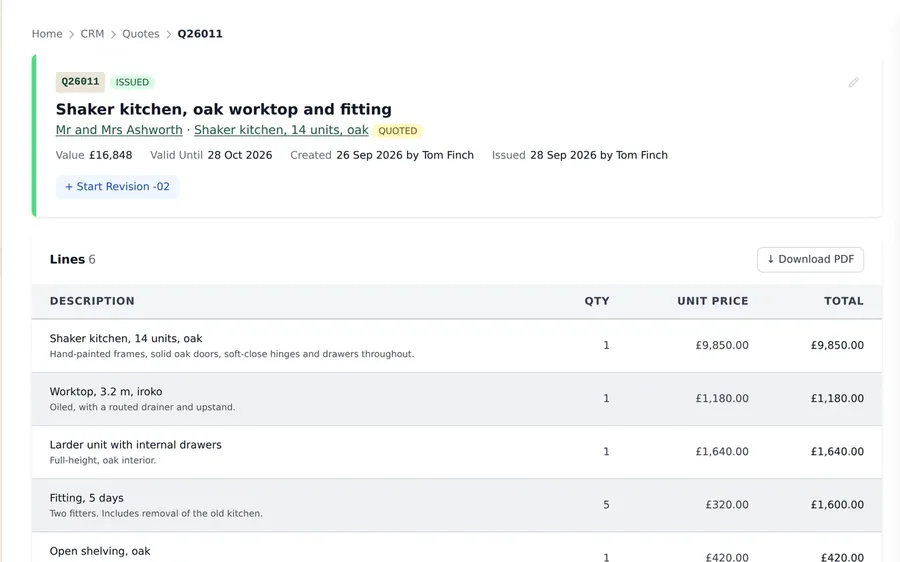Click the Worktop £1,180.00 total

point(837,398)
